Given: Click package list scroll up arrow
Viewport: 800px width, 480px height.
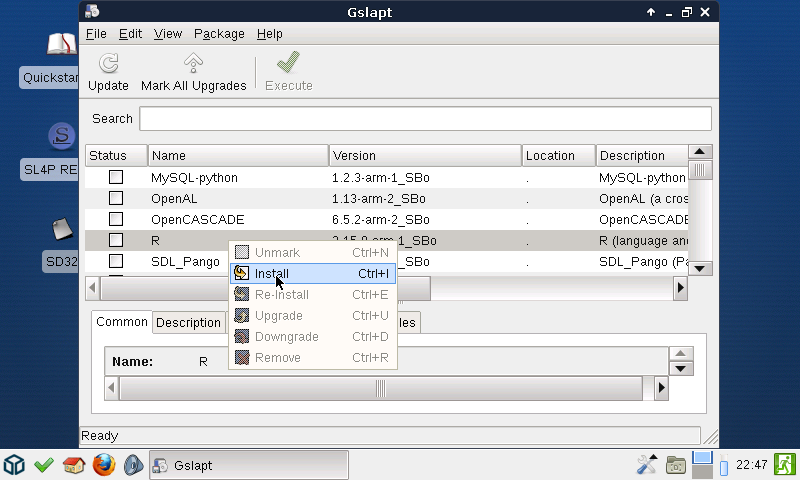Looking at the screenshot, I should [700, 151].
